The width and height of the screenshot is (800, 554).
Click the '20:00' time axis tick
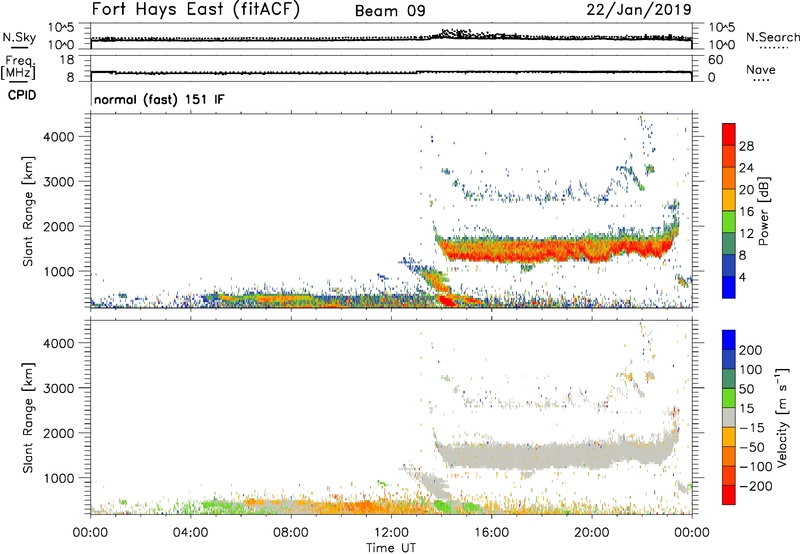click(x=591, y=533)
